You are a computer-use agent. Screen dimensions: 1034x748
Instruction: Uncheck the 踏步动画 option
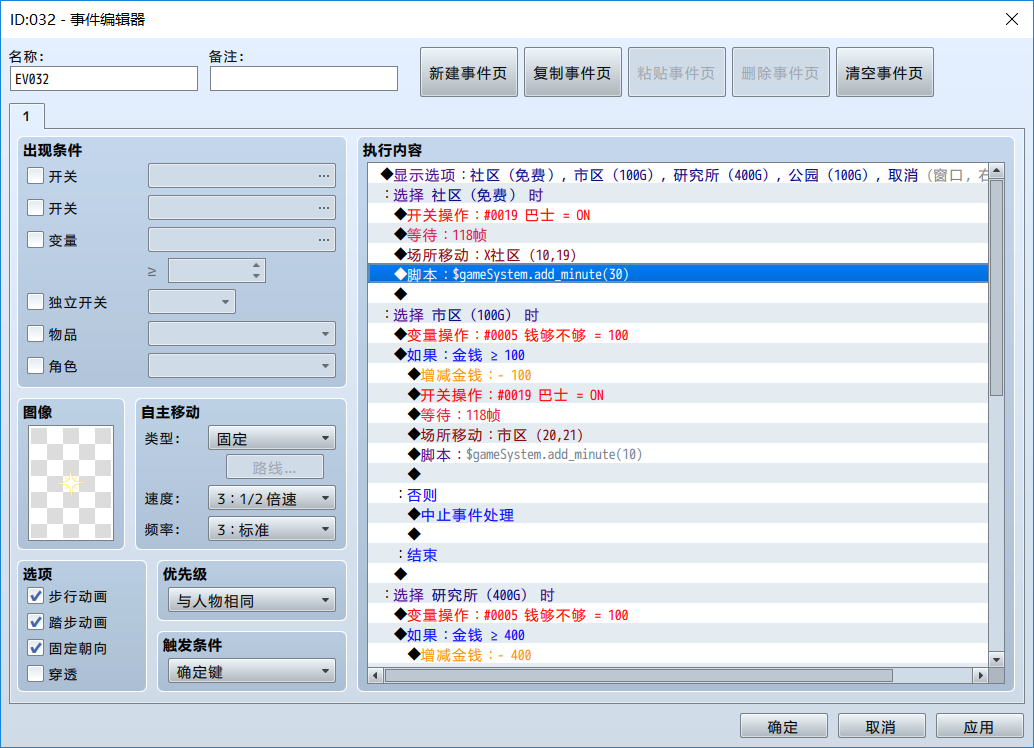coord(36,622)
